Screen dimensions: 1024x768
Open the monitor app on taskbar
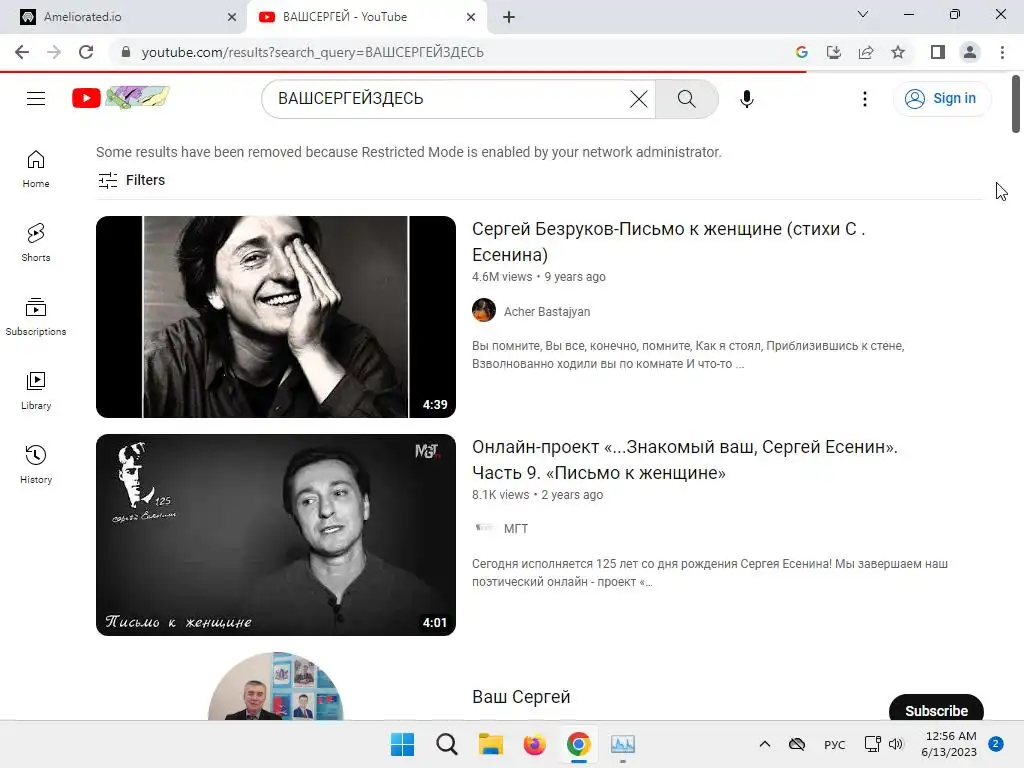[x=622, y=744]
